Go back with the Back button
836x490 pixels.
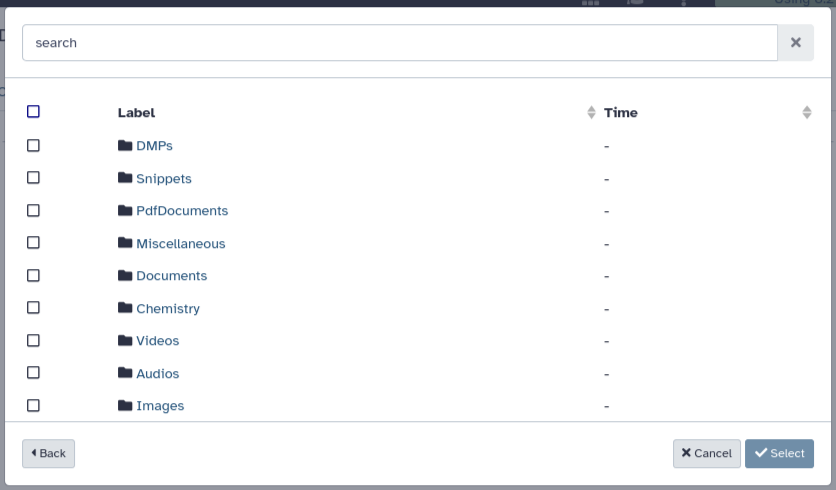(49, 453)
